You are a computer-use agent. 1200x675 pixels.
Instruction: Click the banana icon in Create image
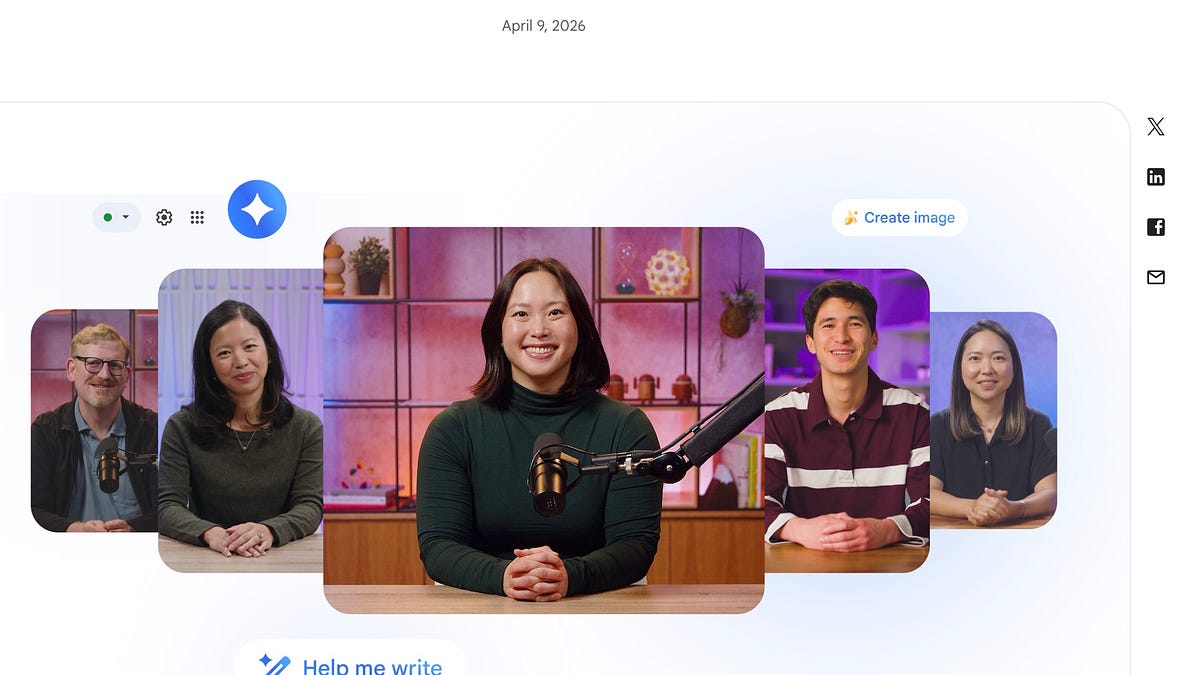point(851,217)
